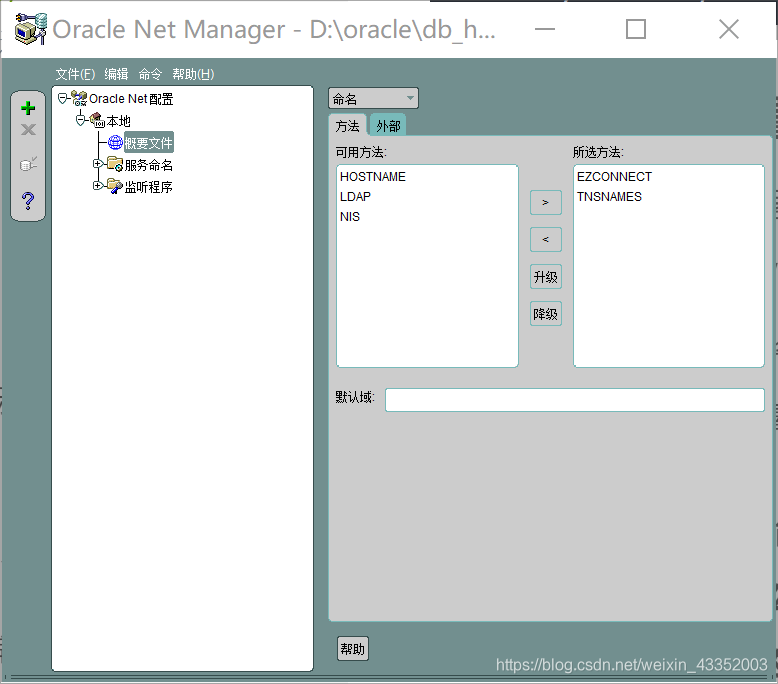This screenshot has height=684, width=778.
Task: Minimize the Oracle Net Manager window
Action: (545, 29)
